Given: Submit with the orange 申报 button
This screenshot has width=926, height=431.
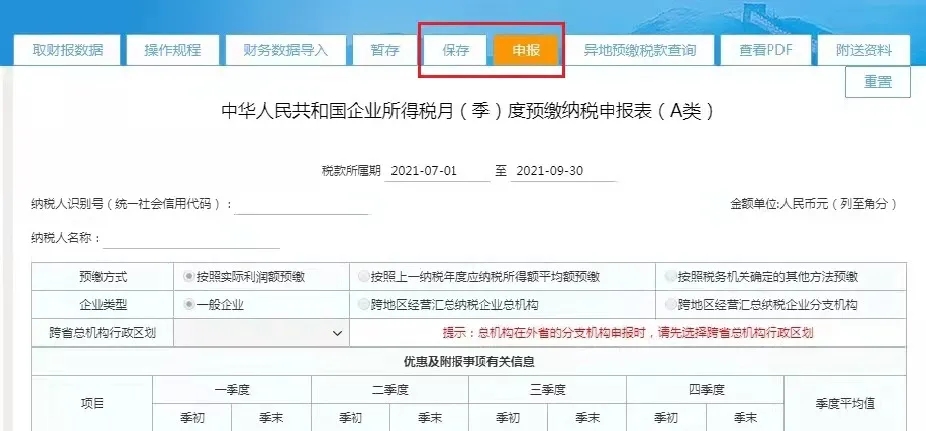Looking at the screenshot, I should point(526,50).
